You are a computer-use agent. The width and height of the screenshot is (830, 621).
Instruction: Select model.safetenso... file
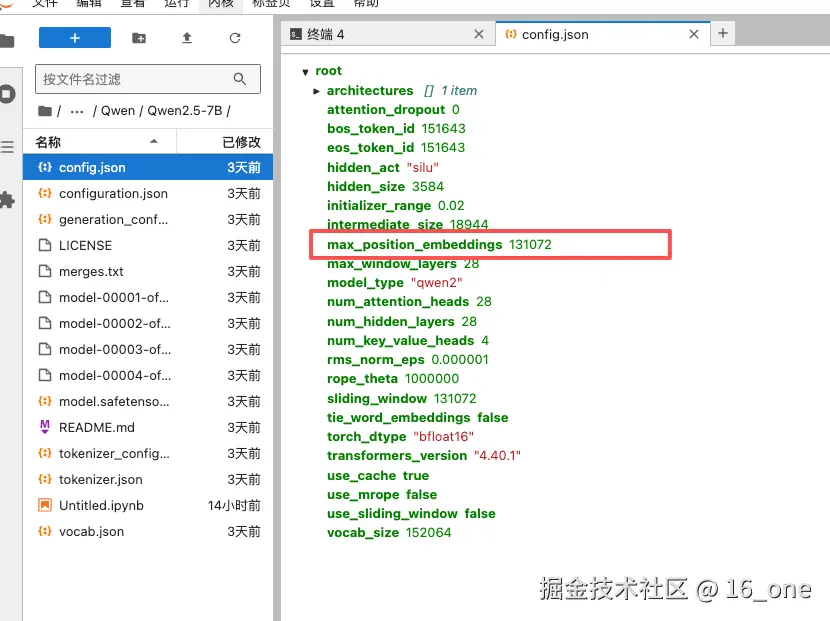(x=148, y=401)
